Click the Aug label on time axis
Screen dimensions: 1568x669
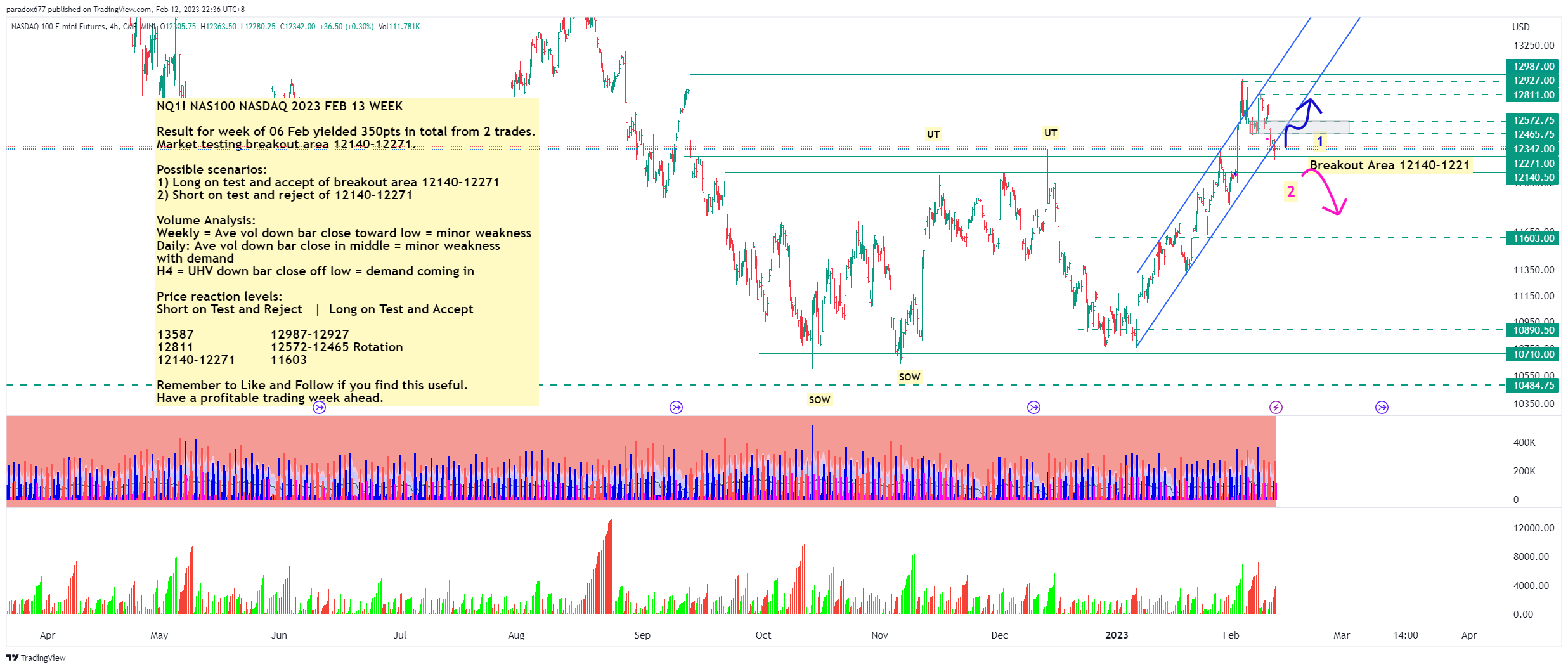[x=516, y=635]
